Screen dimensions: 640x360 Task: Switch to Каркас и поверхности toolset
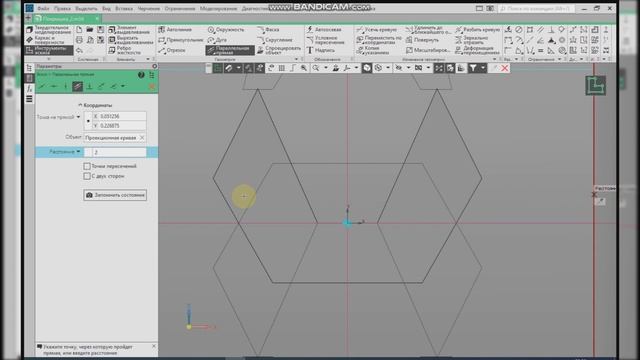point(46,40)
